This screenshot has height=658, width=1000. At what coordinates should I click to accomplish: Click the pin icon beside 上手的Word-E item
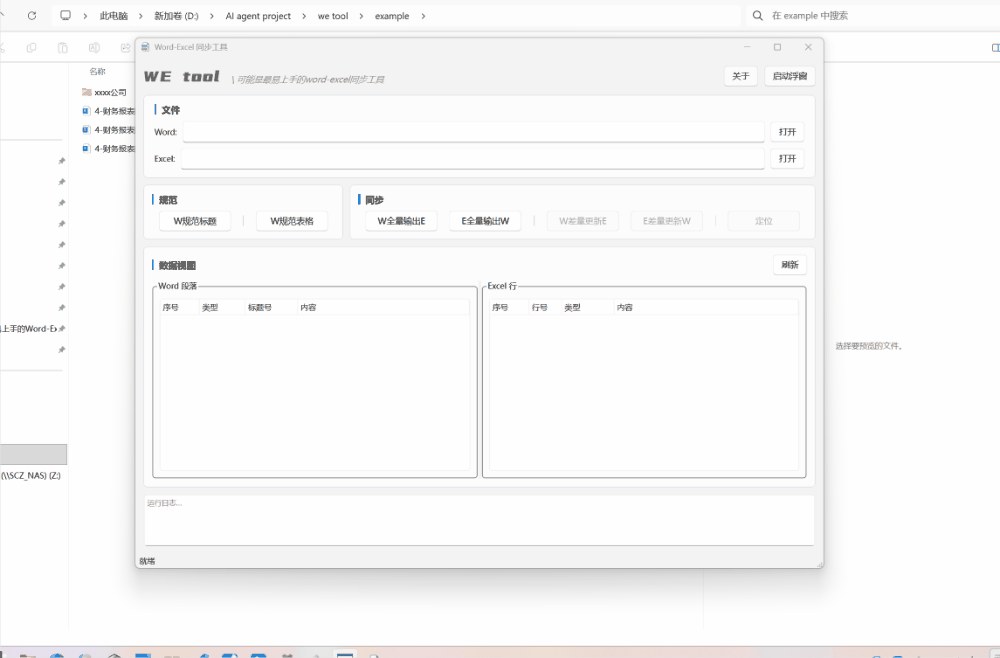click(62, 329)
